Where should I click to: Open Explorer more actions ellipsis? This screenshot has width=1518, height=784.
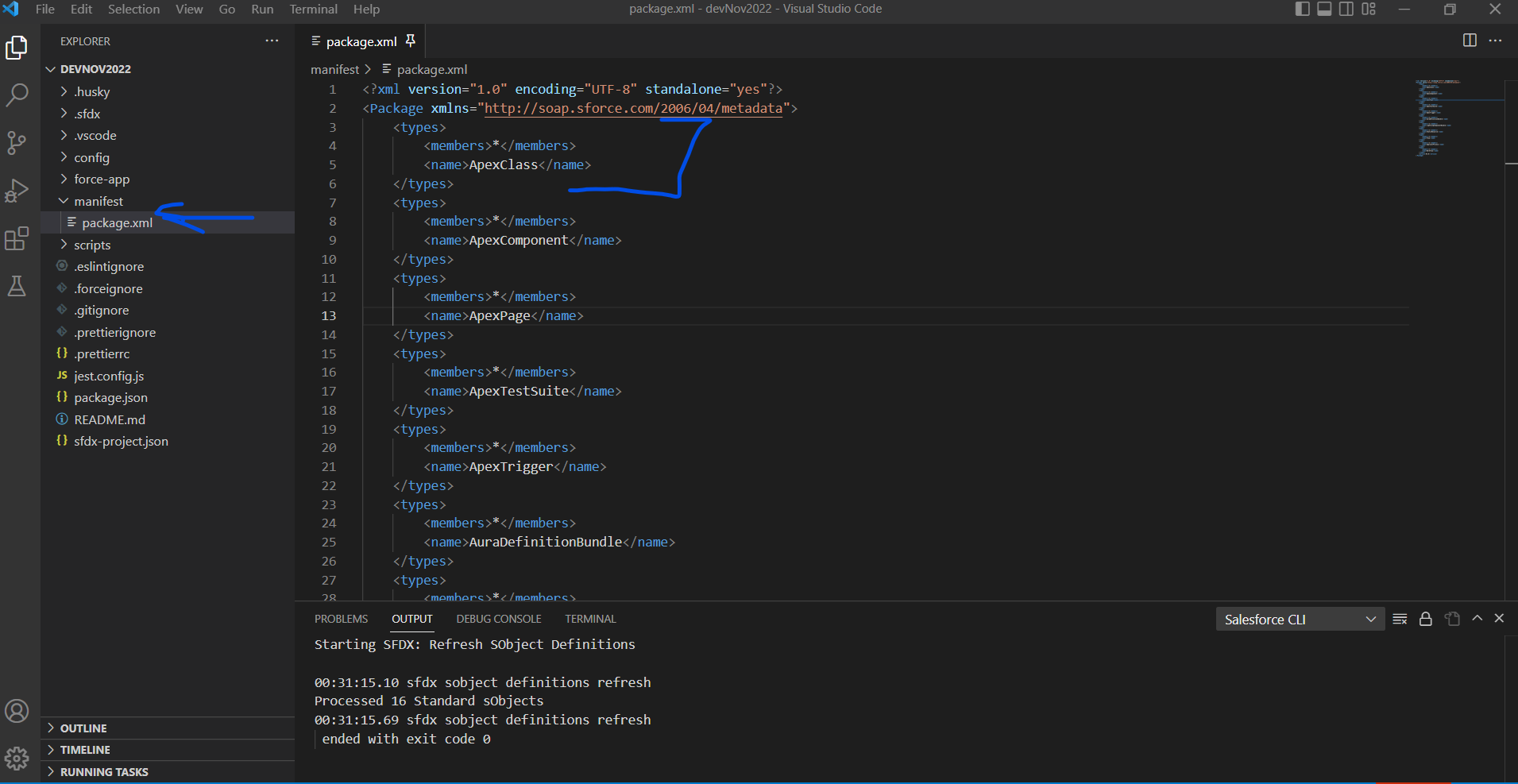(x=272, y=41)
